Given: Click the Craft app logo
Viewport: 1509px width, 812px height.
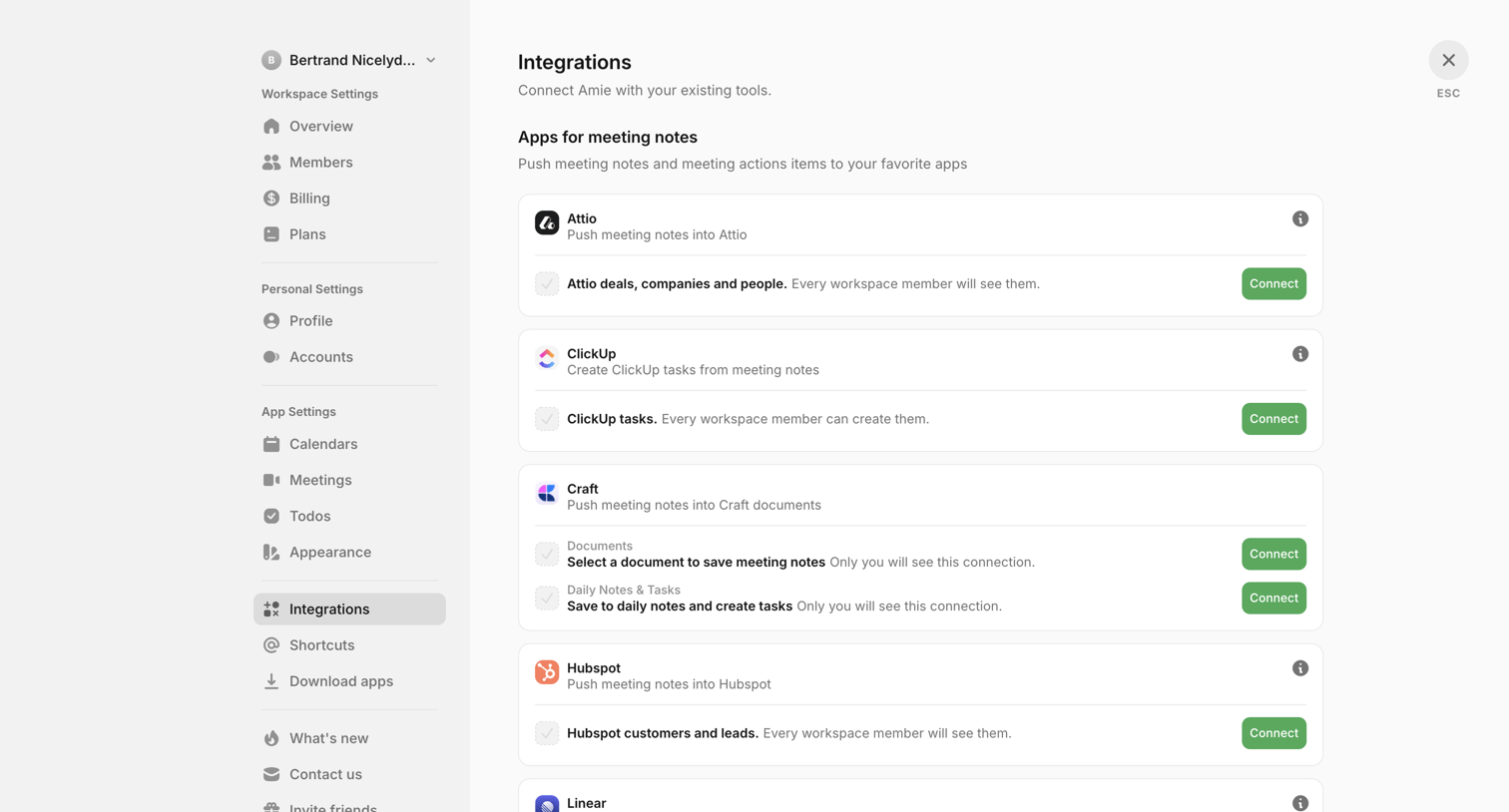Looking at the screenshot, I should pyautogui.click(x=547, y=493).
